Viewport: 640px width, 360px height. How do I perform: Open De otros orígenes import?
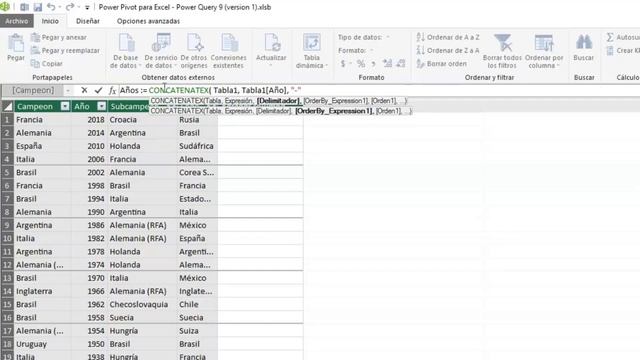pyautogui.click(x=194, y=51)
